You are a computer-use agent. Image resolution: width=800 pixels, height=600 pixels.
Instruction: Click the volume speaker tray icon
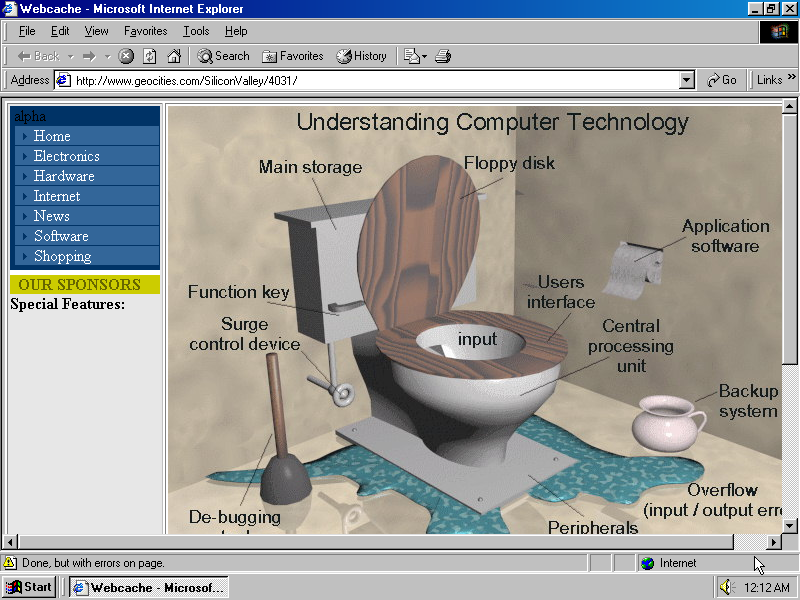(x=725, y=587)
